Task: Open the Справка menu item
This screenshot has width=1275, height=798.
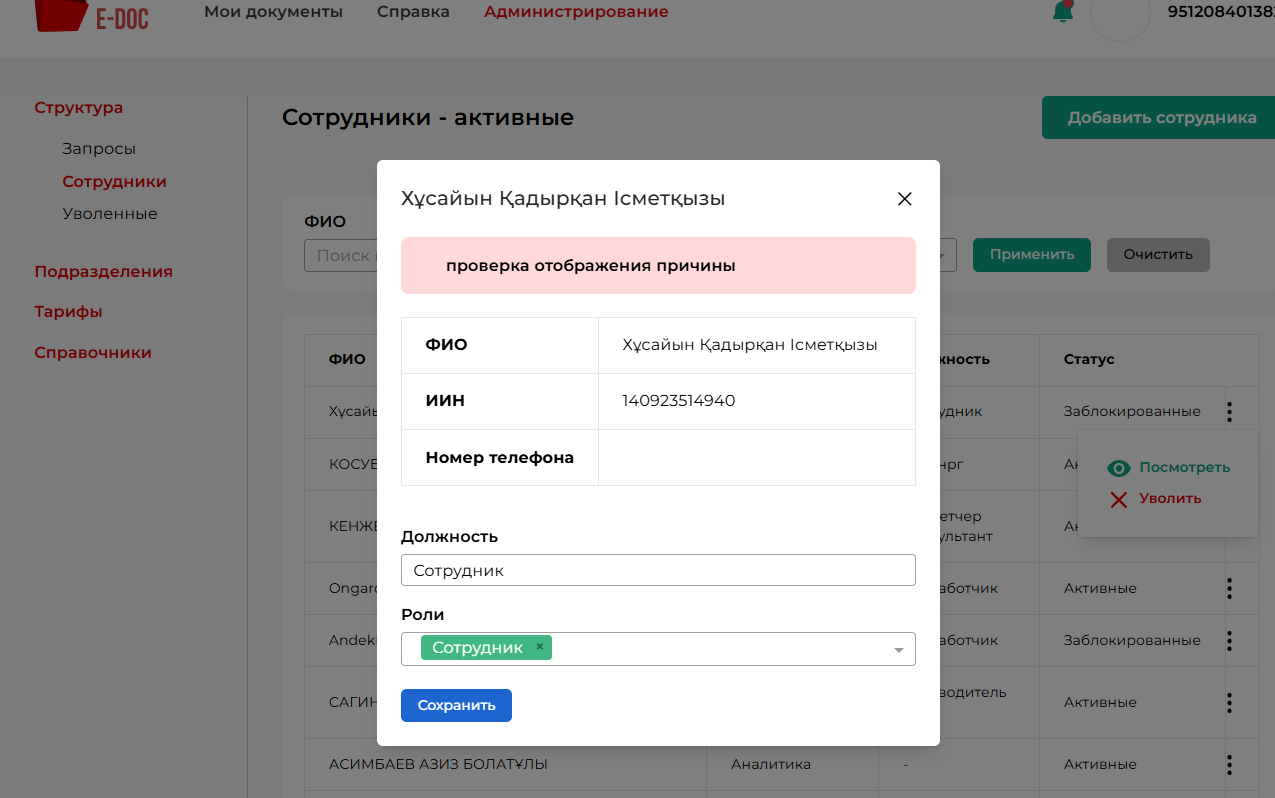Action: tap(413, 13)
